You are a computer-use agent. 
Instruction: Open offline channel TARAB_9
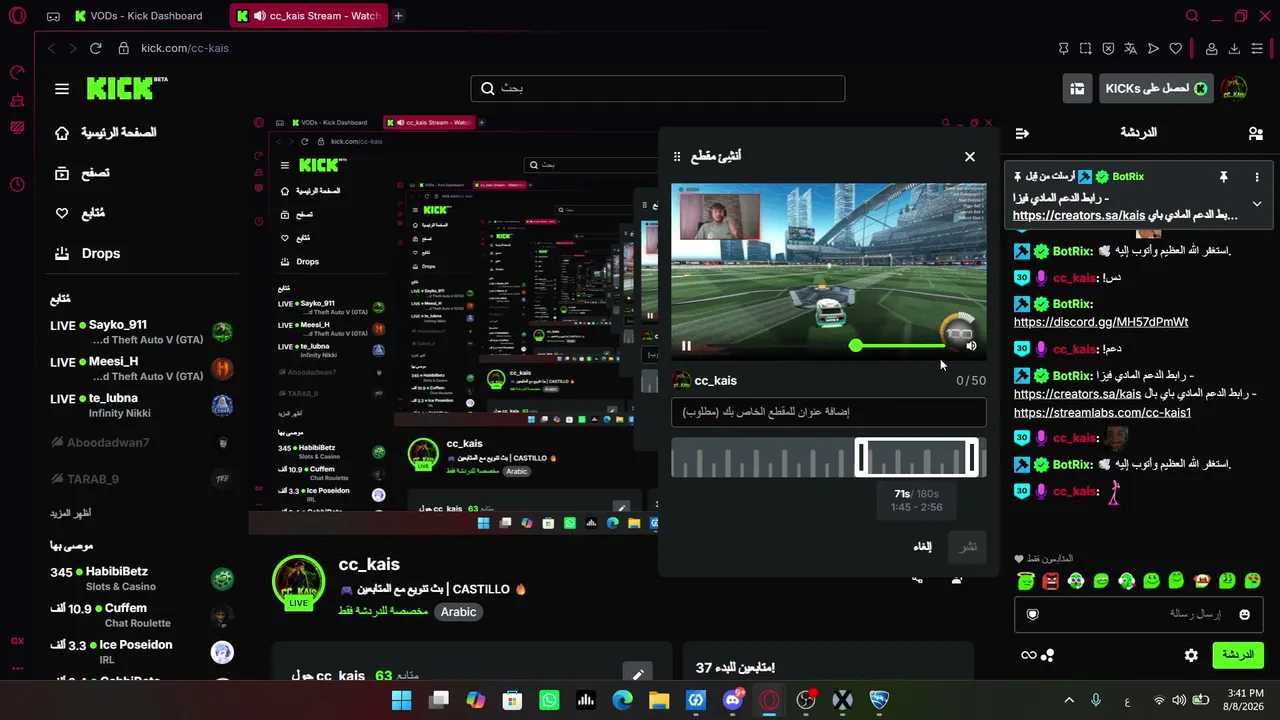click(x=141, y=479)
